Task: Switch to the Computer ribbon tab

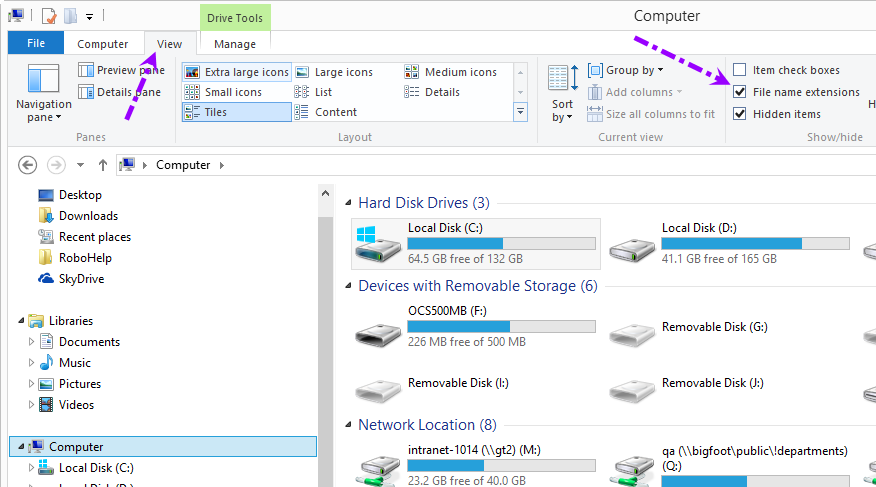Action: click(103, 44)
